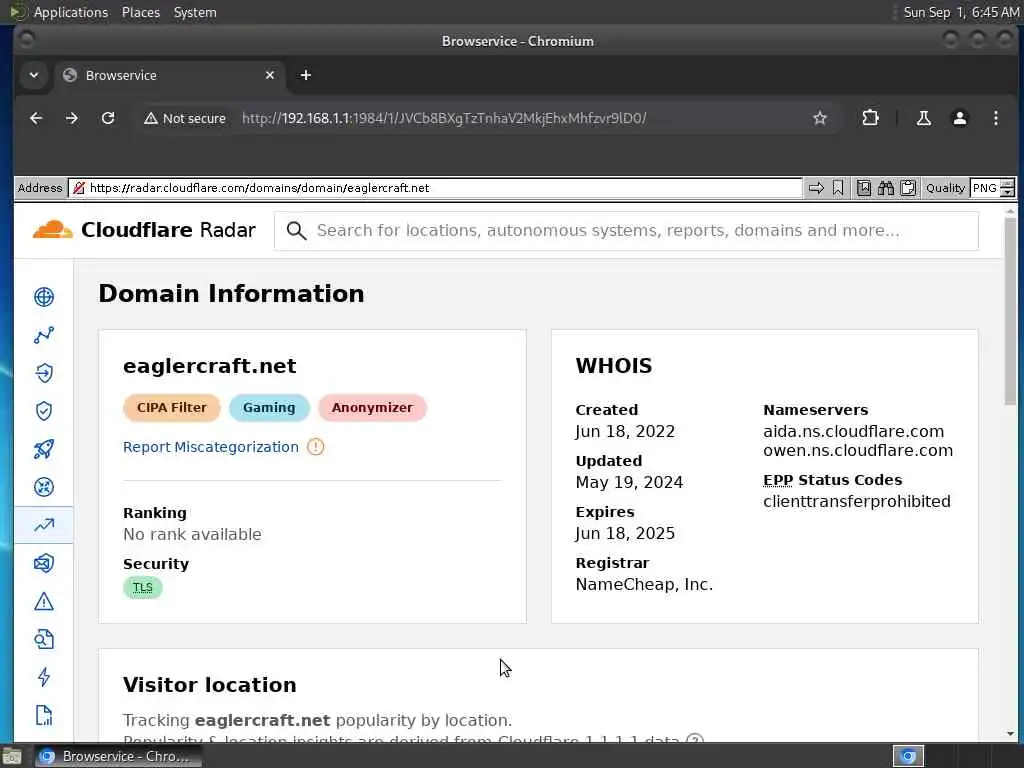Click the workspace switcher in bottom panel
This screenshot has height=768, width=1024.
tap(957, 756)
